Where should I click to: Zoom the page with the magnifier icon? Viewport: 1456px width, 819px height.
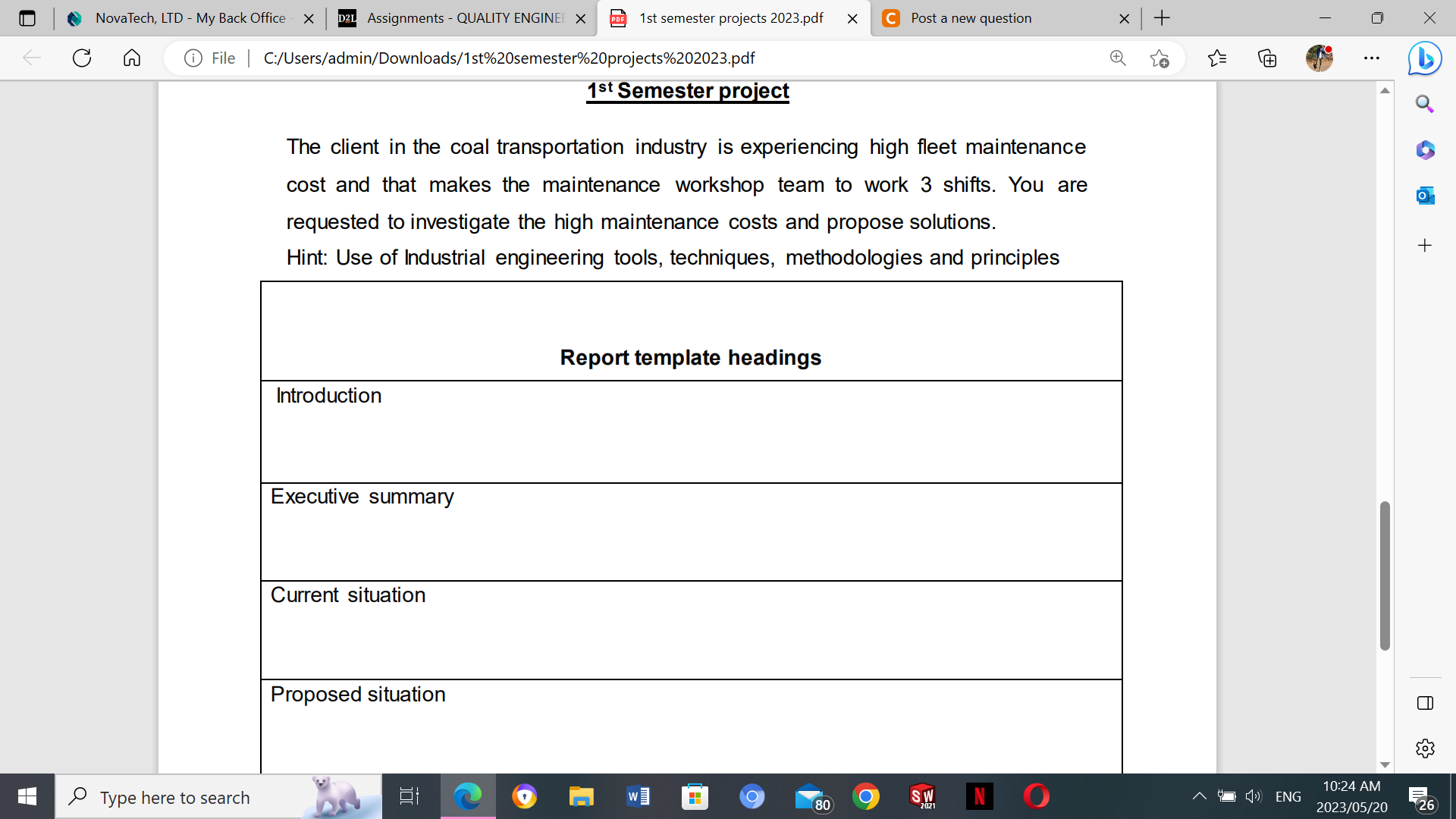click(1118, 58)
